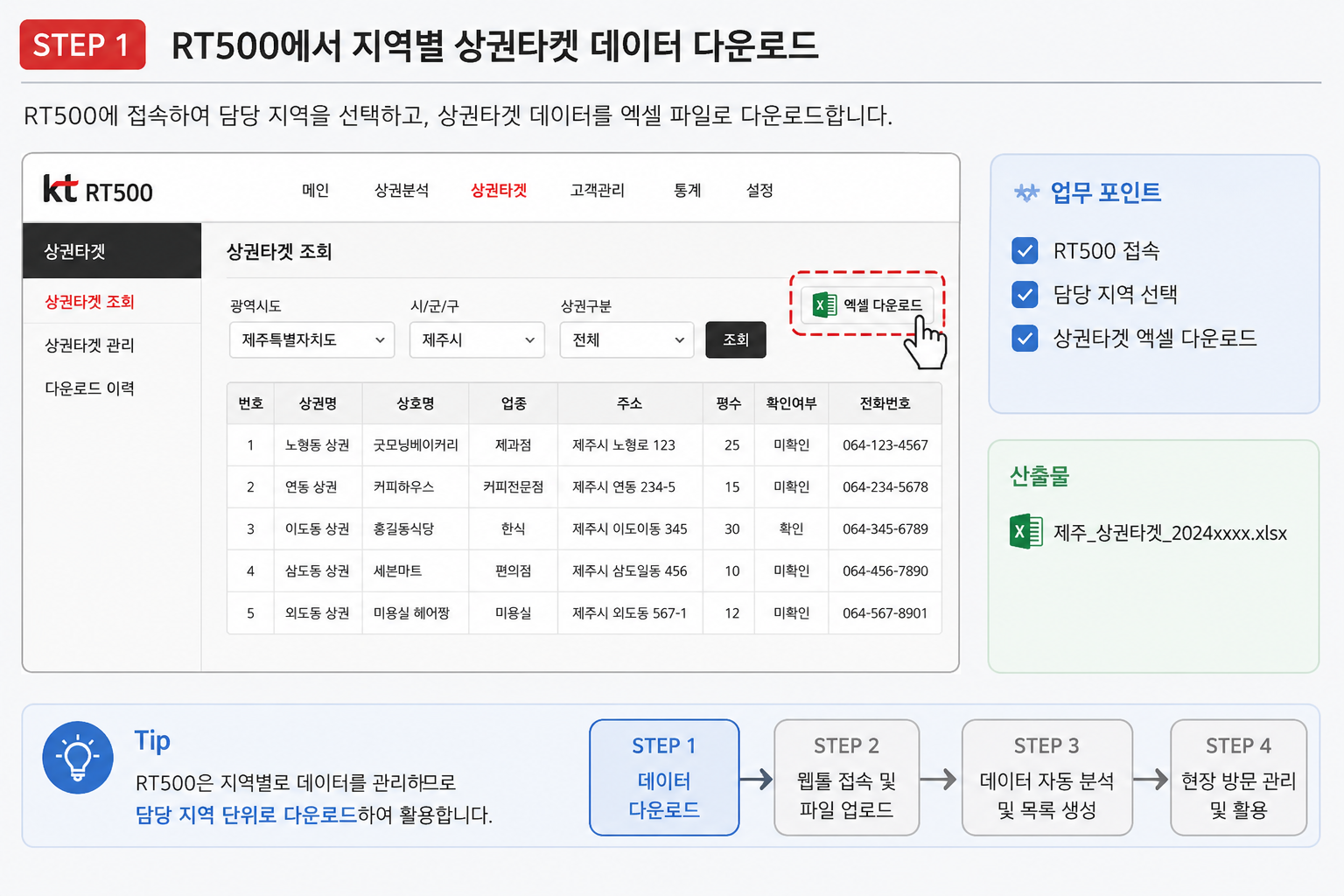Click the 제주_상권타겟_2024xxxx.xlsx file name
This screenshot has width=1344, height=896.
pos(1170,533)
